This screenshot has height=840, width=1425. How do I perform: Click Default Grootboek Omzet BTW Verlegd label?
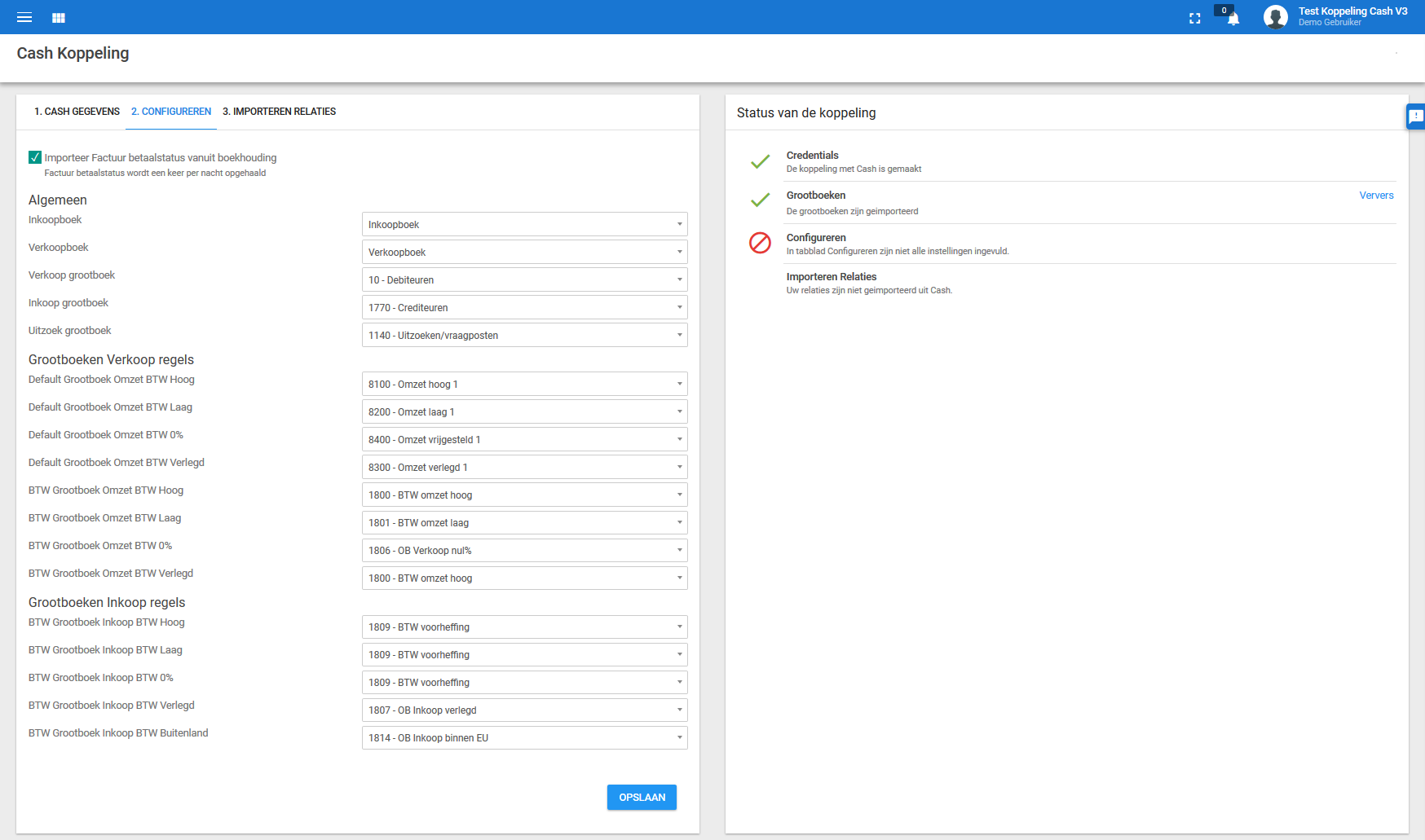[116, 462]
